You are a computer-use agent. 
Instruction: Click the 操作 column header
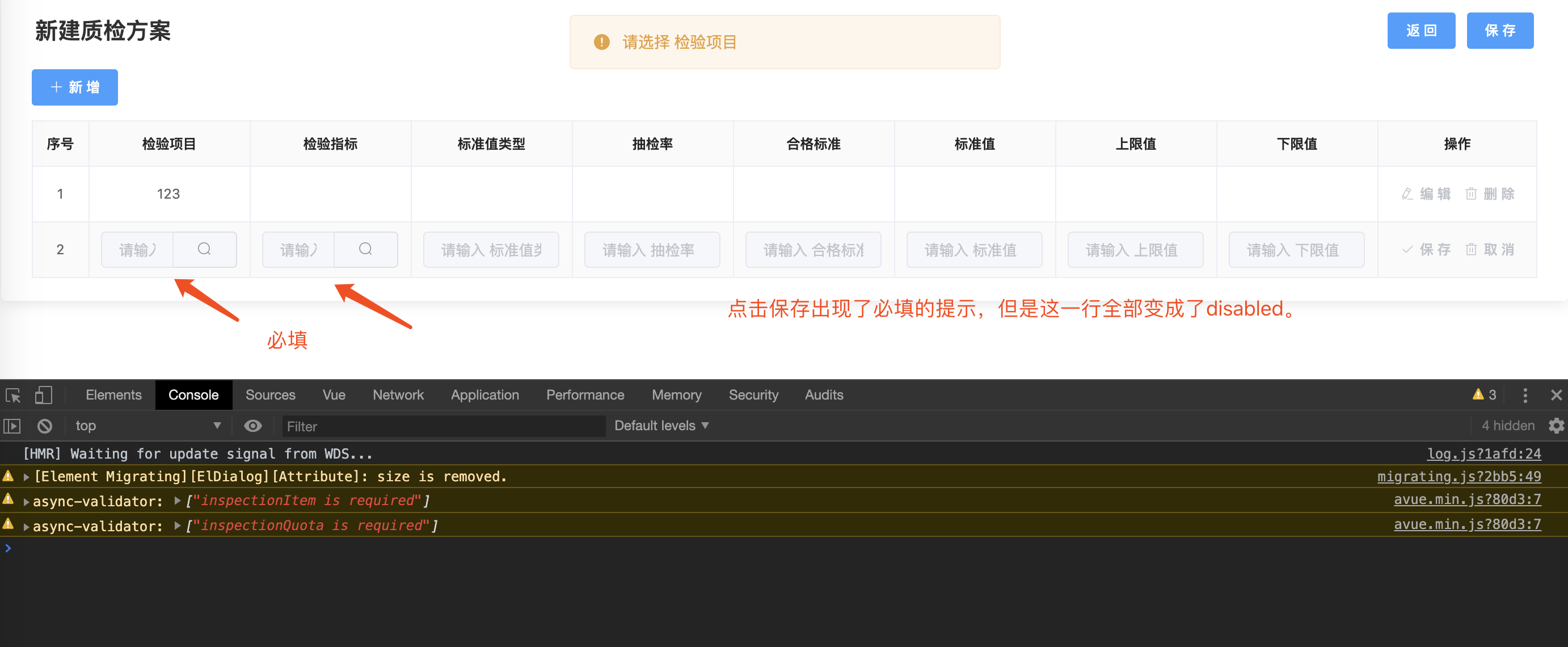point(1457,144)
